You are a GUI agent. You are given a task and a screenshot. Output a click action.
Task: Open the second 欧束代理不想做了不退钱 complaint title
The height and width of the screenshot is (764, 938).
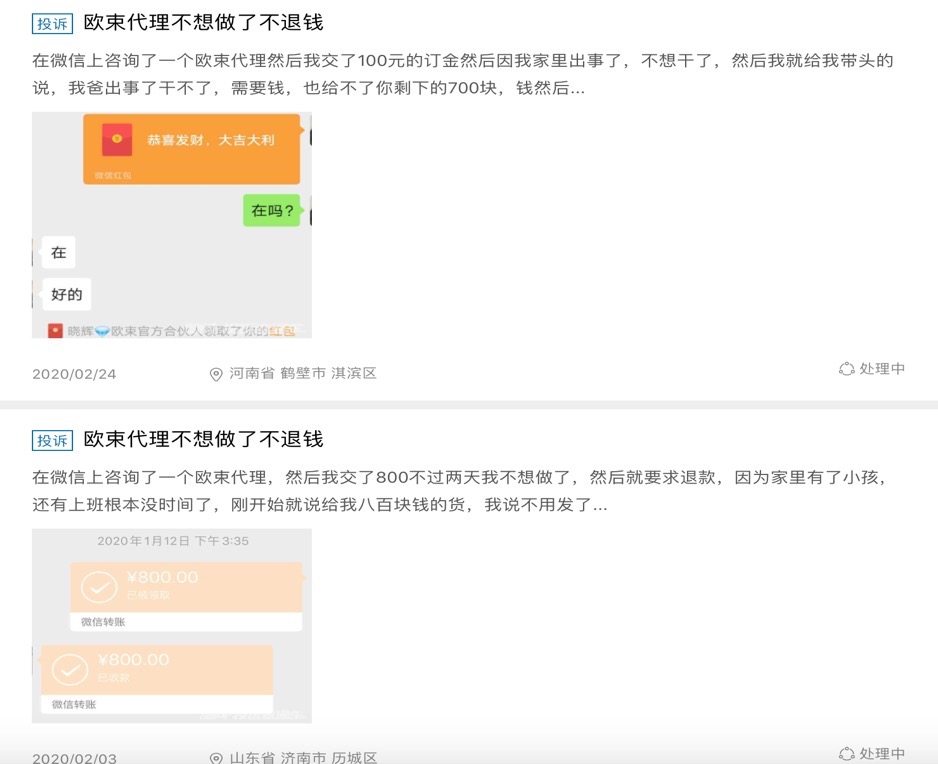(x=203, y=439)
